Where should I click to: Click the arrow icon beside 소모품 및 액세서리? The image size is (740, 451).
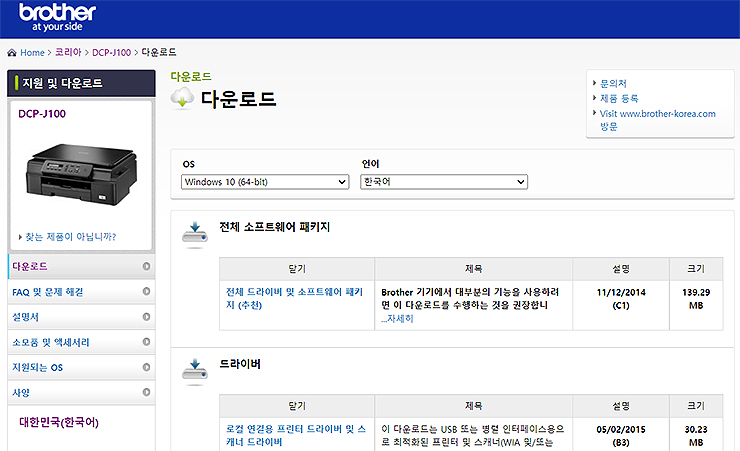click(x=146, y=342)
